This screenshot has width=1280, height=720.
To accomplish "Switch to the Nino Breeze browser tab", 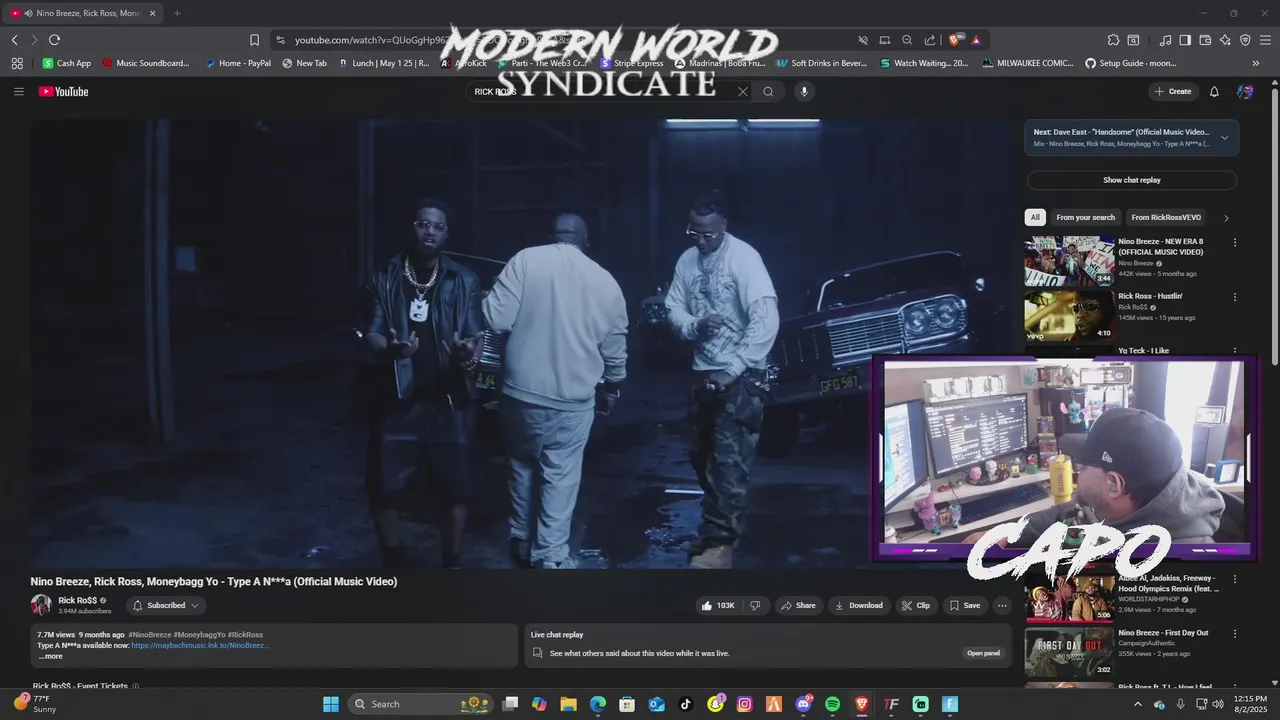I will pos(83,13).
